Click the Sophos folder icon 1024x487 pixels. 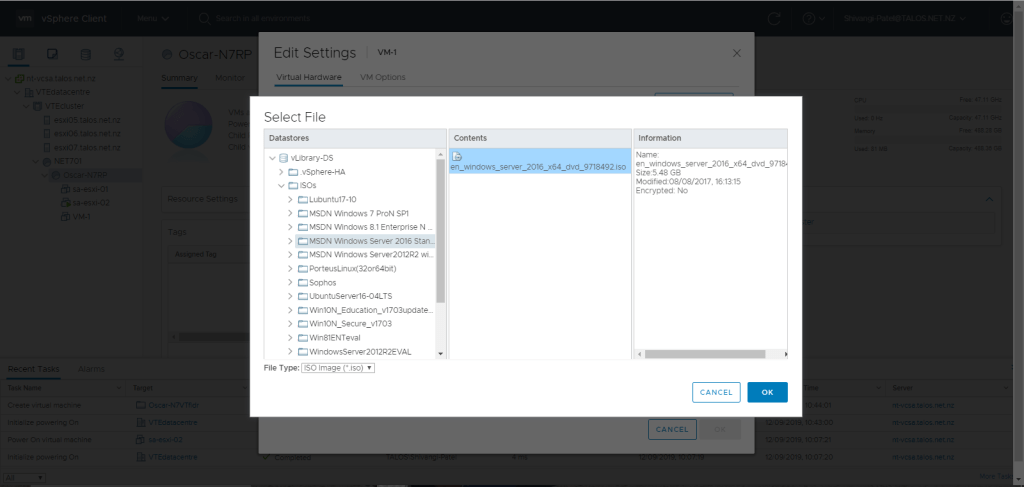point(303,283)
